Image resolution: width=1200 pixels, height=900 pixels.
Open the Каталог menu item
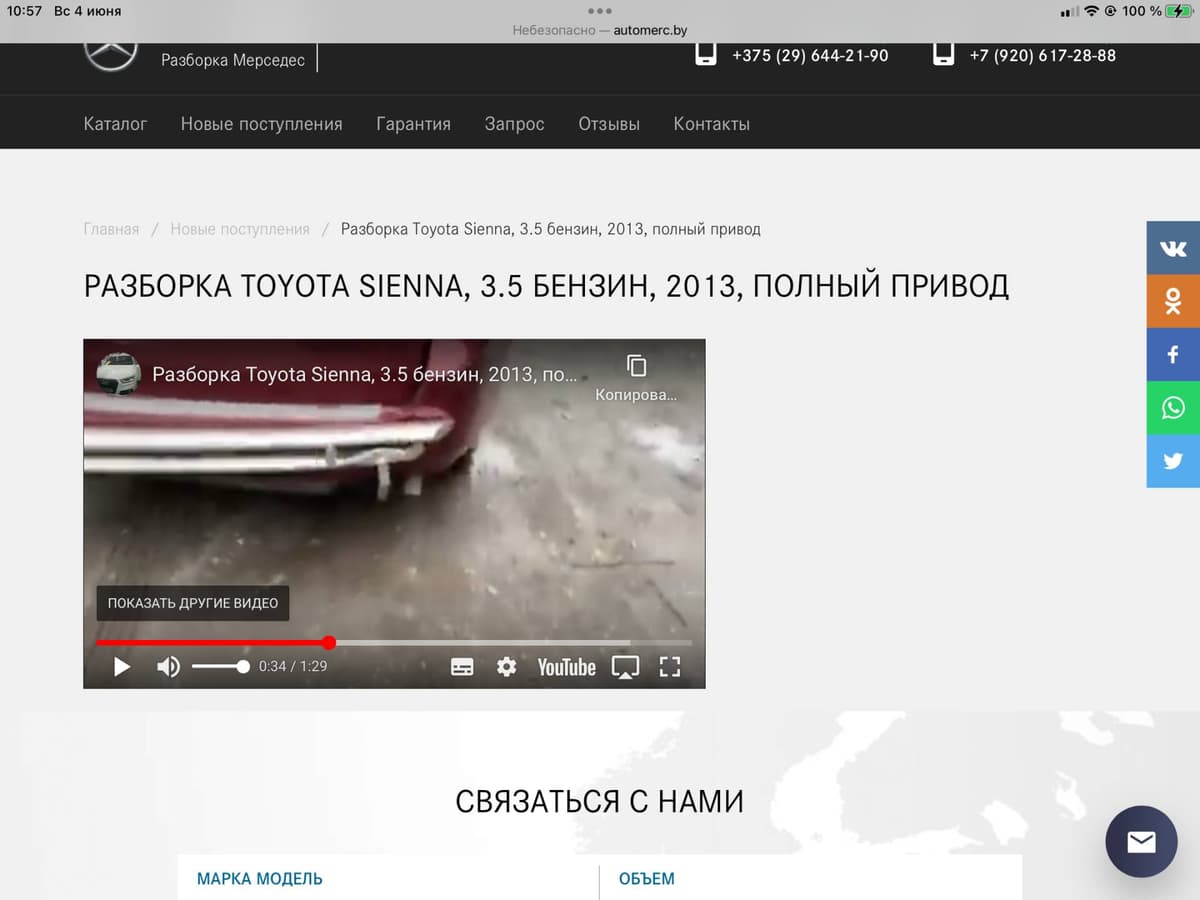coord(115,124)
